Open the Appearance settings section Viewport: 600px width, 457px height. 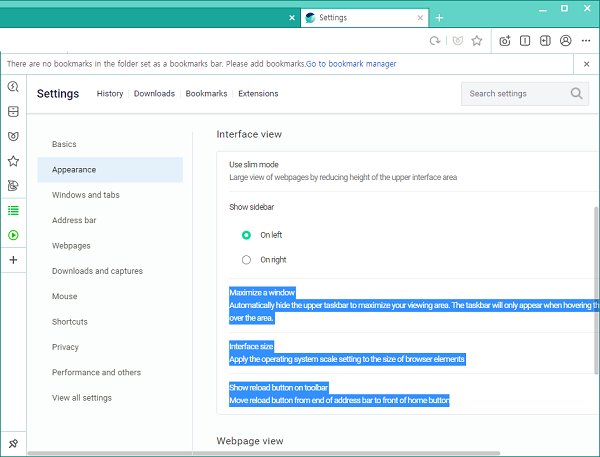tap(74, 170)
